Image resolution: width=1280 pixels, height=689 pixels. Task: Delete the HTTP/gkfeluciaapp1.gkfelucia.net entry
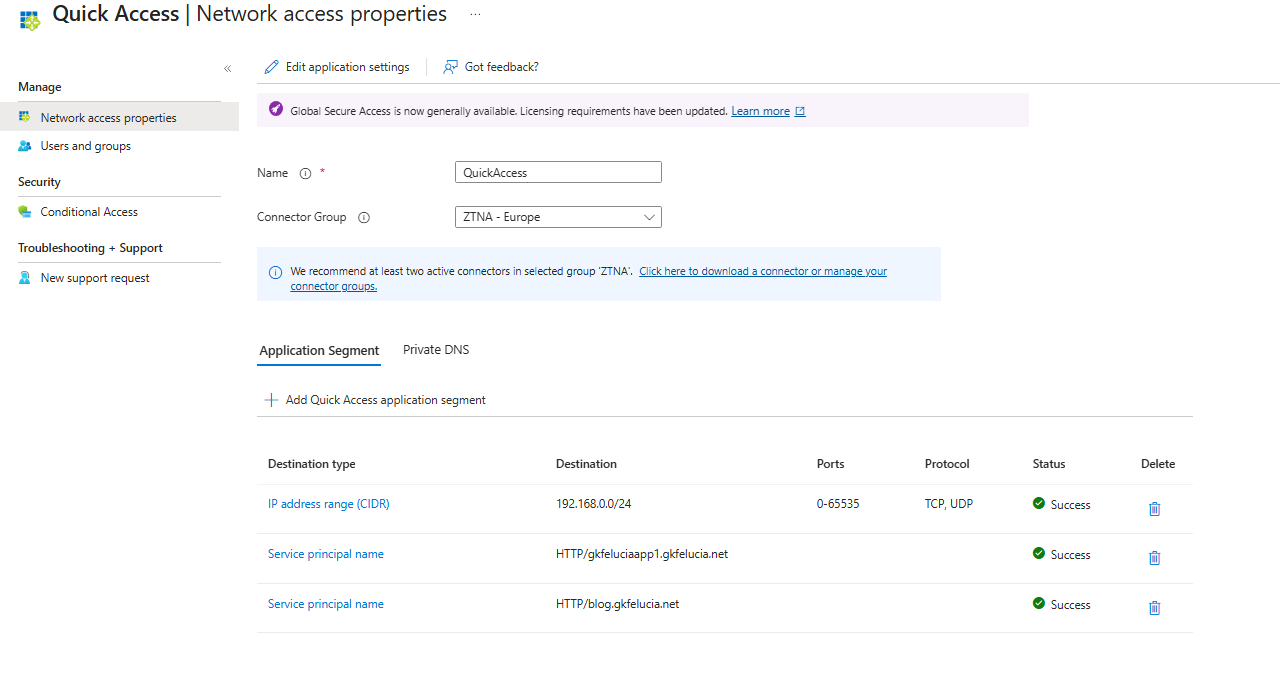click(1154, 558)
